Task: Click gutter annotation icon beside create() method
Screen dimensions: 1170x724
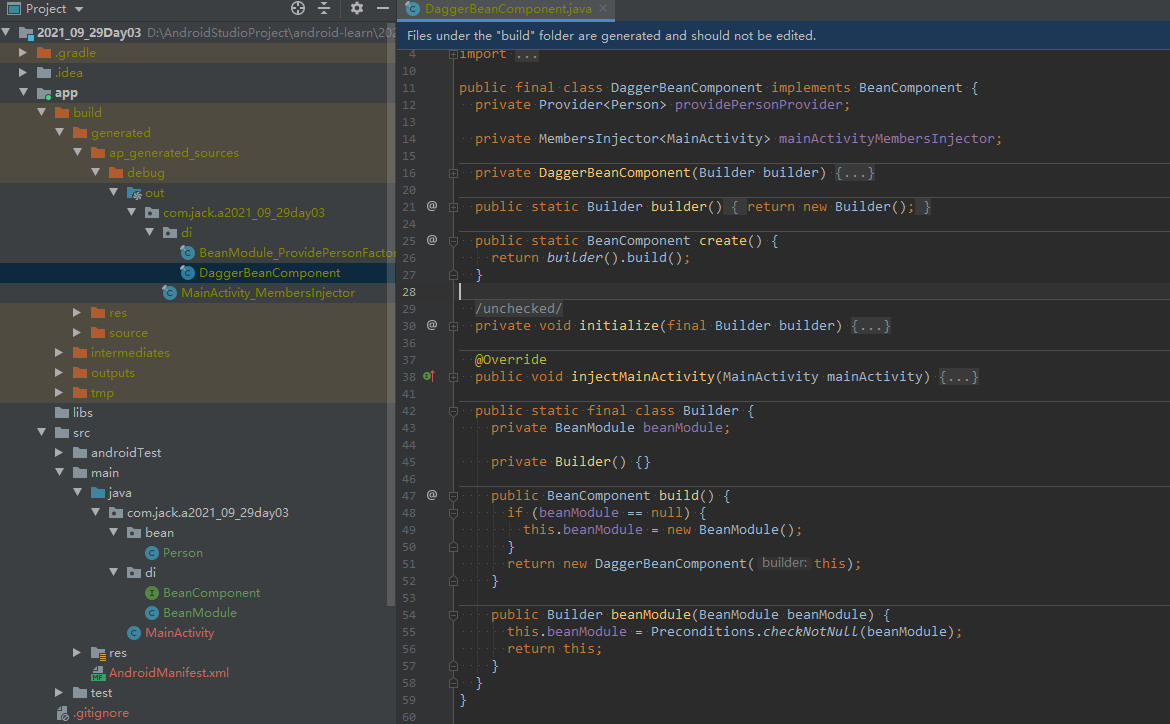Action: point(431,240)
